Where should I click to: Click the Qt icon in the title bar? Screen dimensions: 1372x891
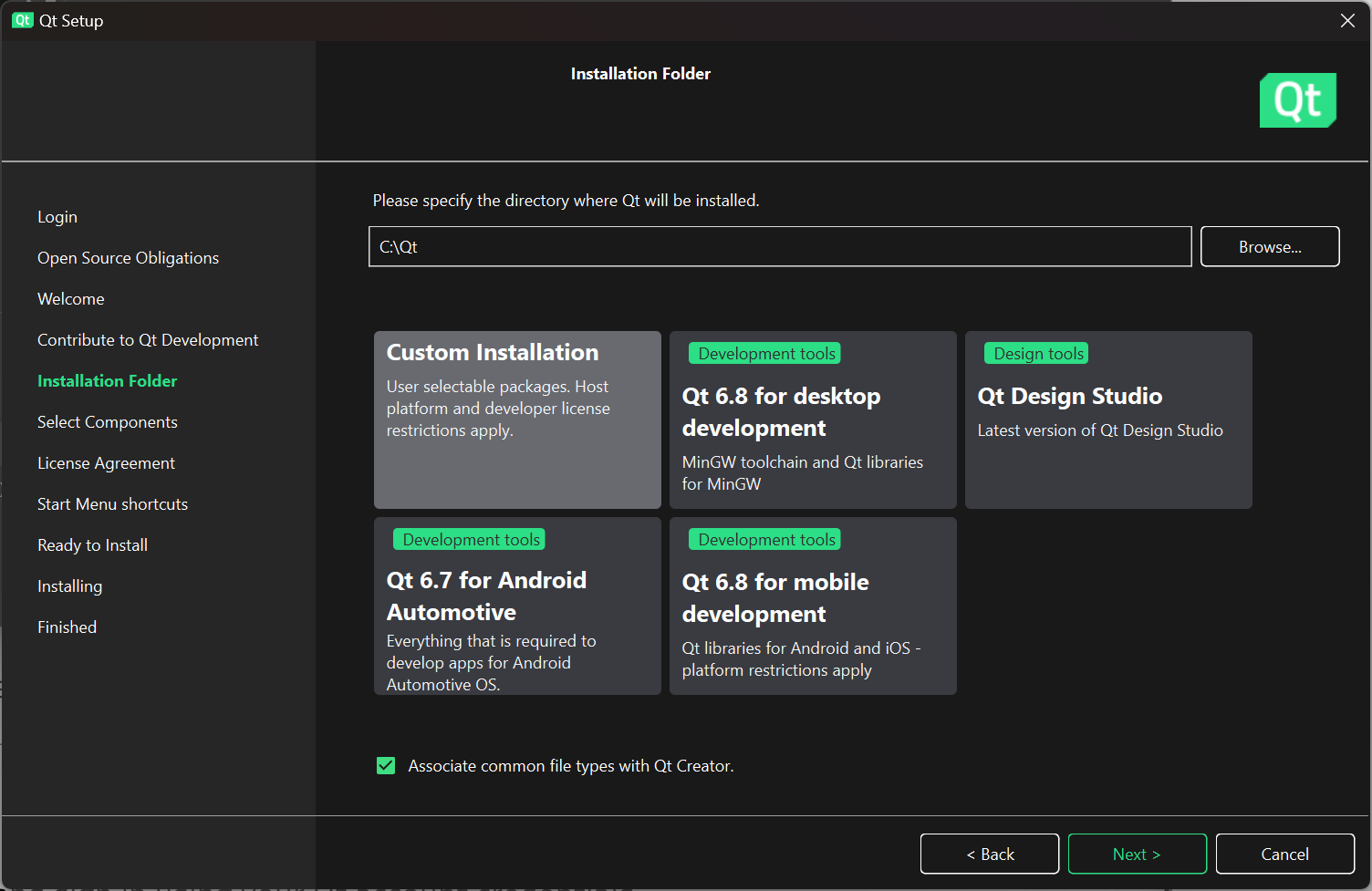pyautogui.click(x=22, y=20)
